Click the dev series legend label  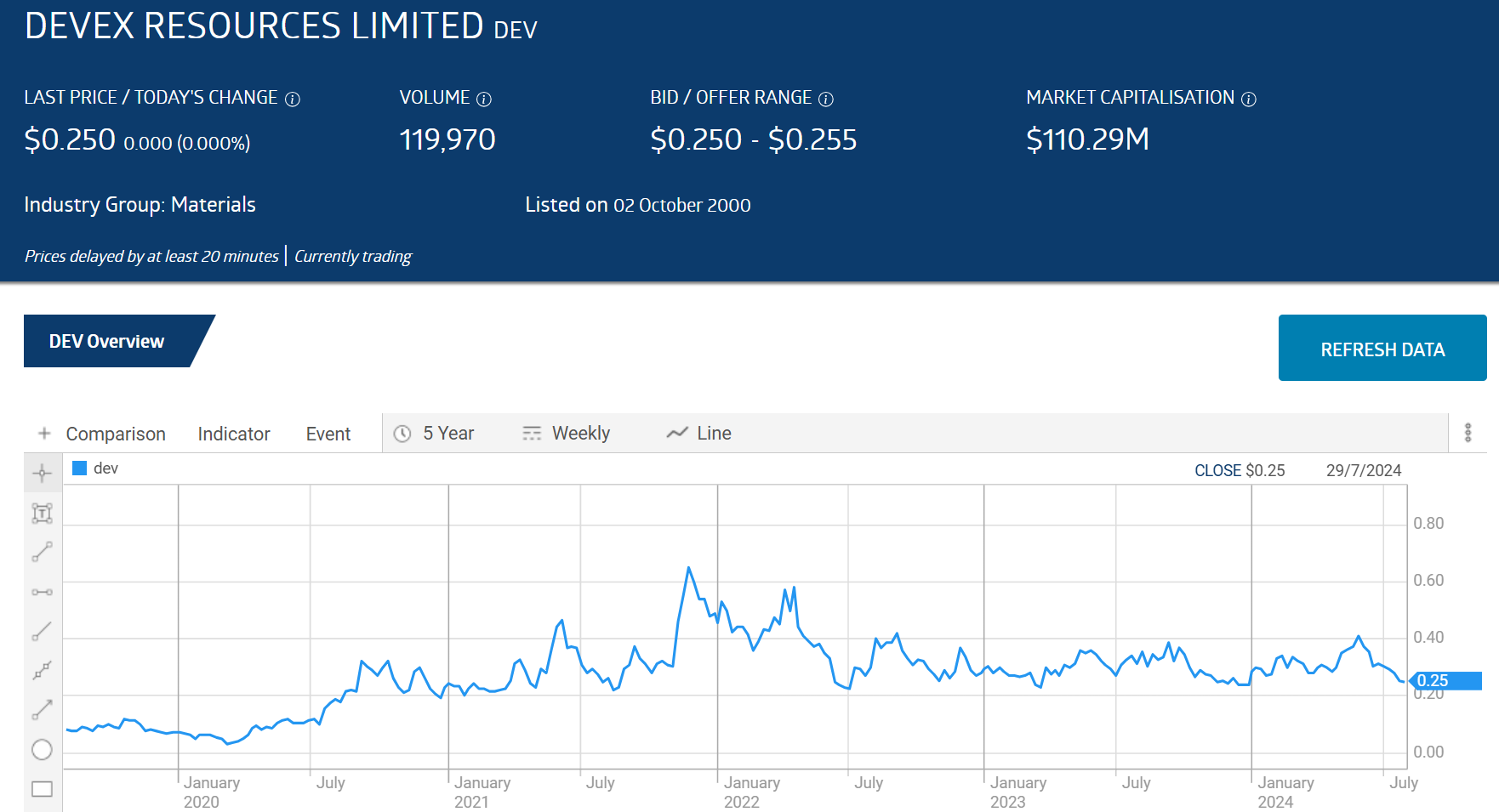click(x=105, y=468)
